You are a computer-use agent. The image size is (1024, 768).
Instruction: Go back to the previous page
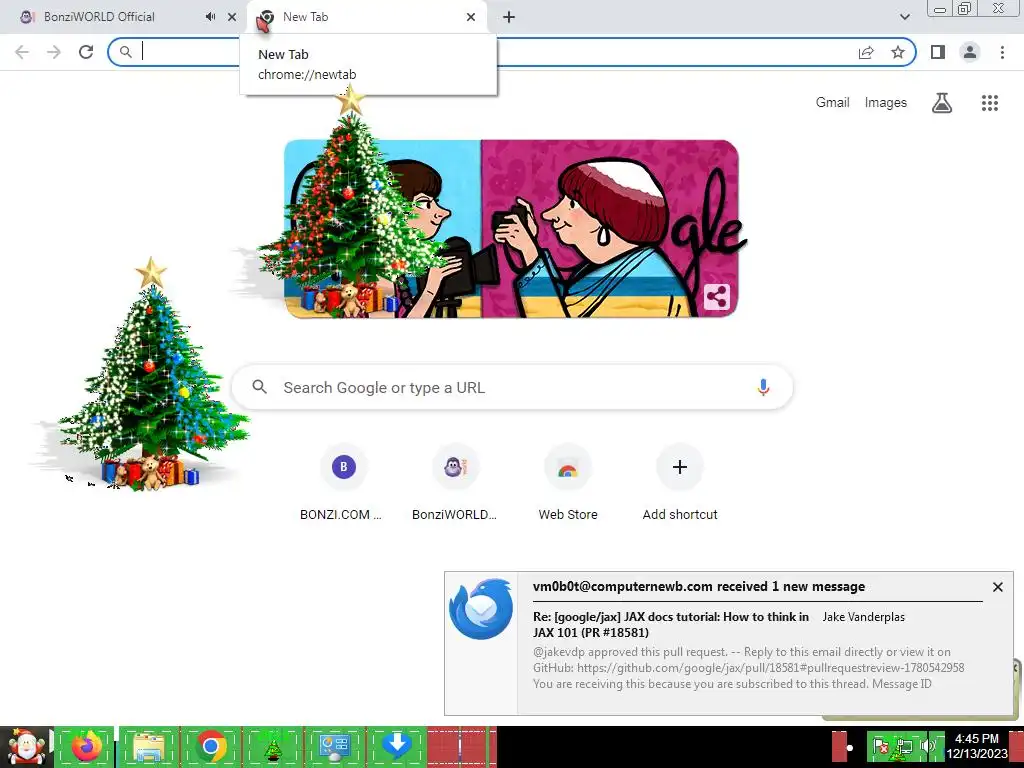22,52
